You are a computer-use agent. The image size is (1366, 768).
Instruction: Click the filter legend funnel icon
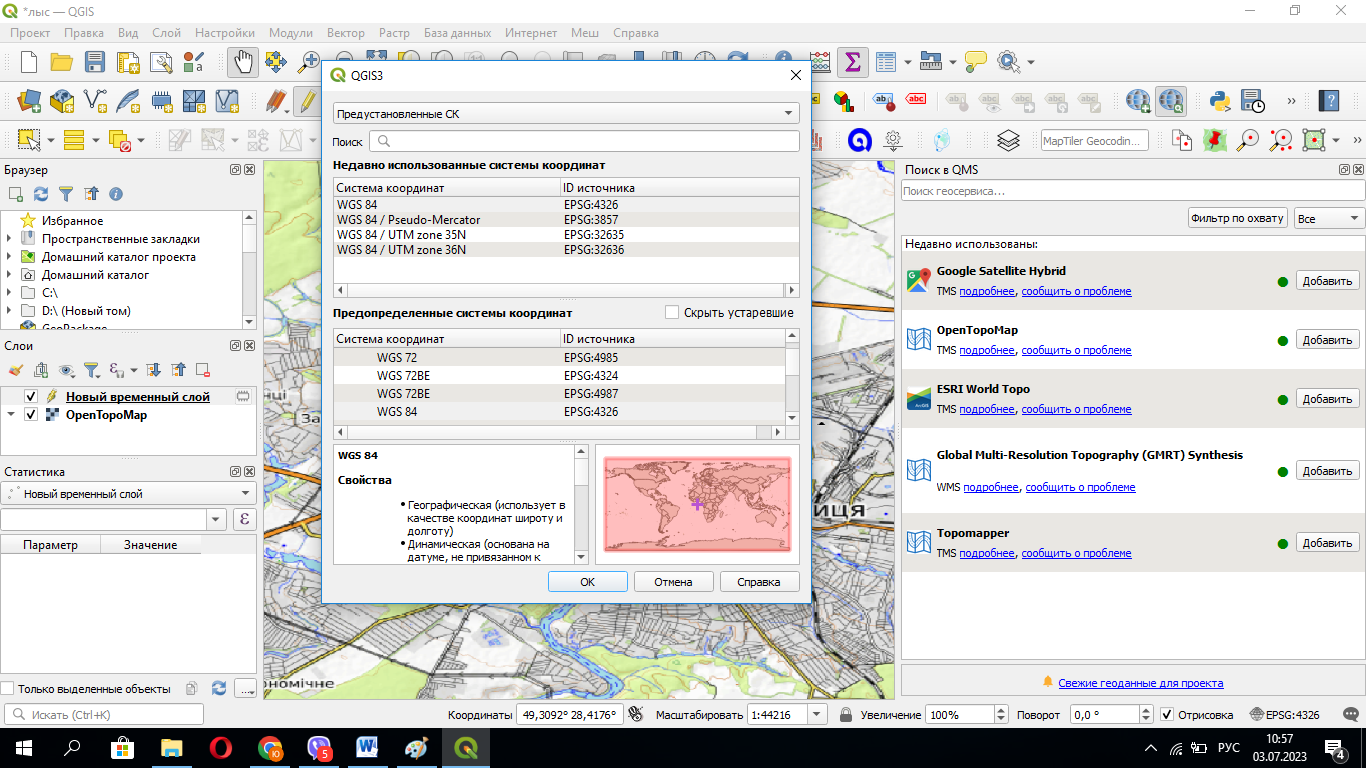pos(91,370)
